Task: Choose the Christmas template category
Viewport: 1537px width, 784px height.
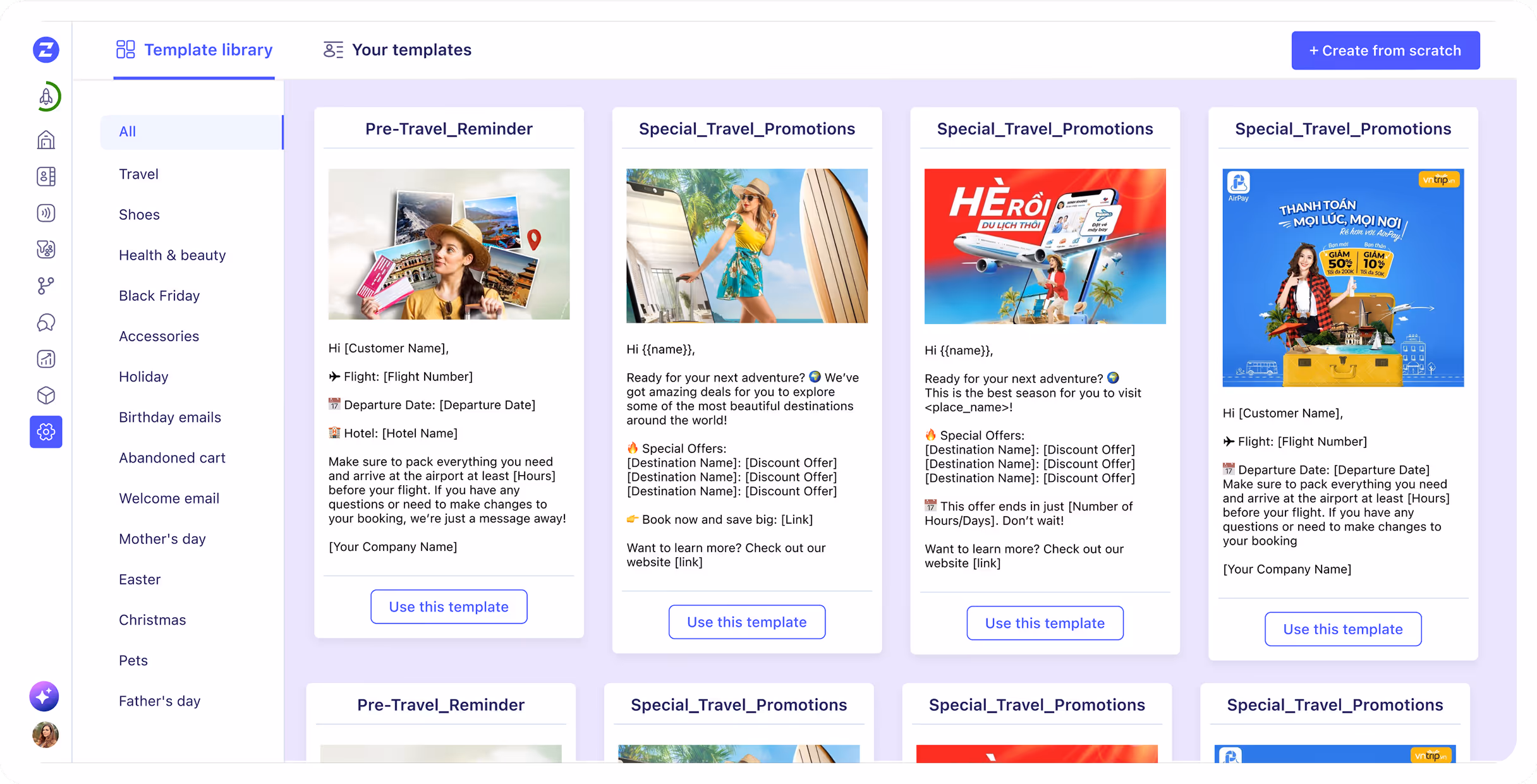Action: 152,620
